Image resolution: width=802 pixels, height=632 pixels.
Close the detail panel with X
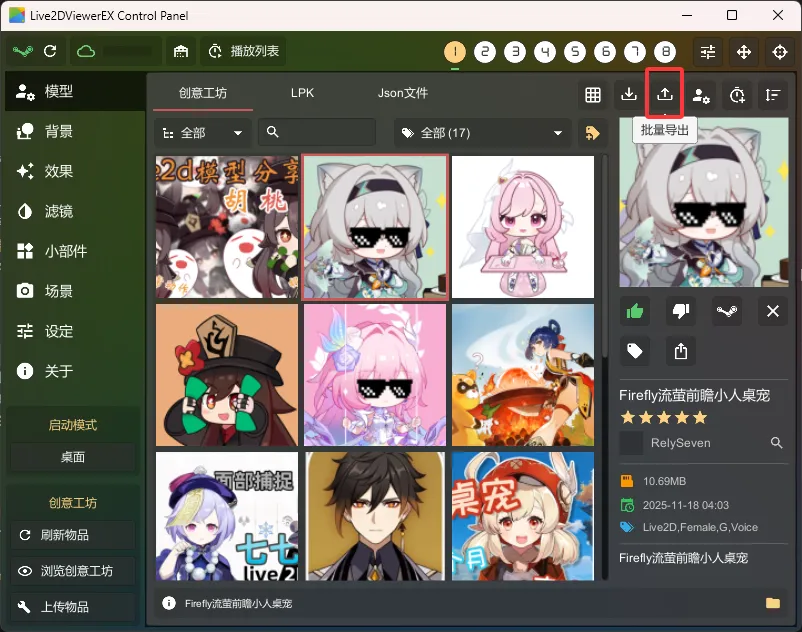pos(772,311)
